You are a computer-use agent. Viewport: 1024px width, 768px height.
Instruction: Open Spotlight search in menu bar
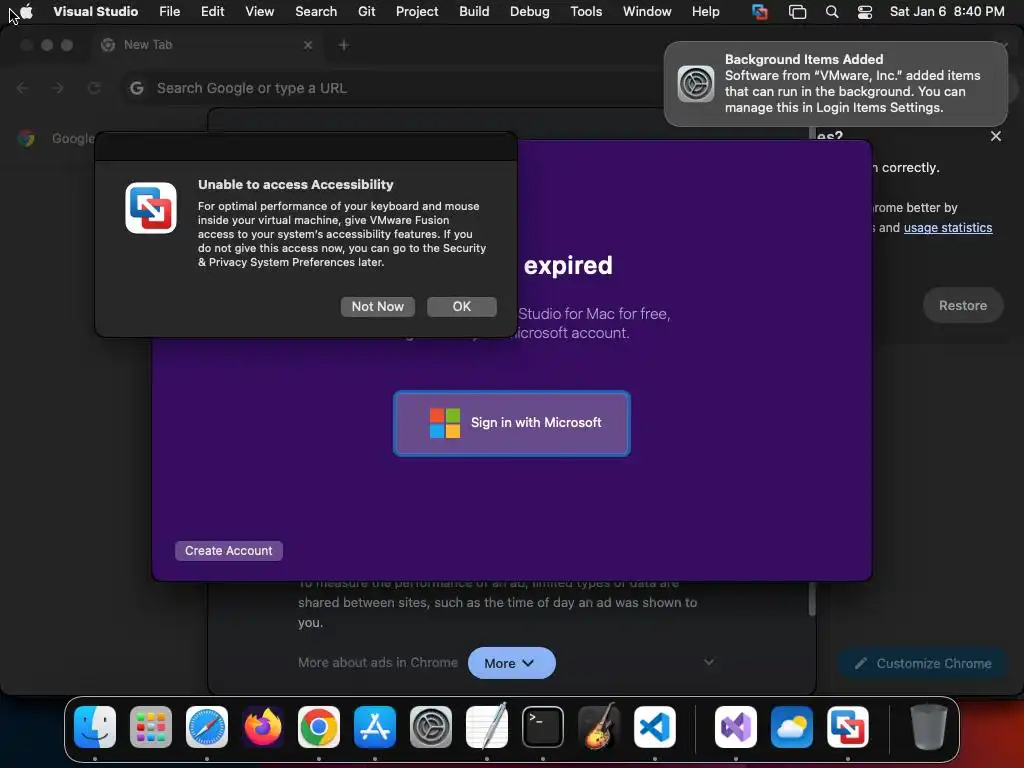coord(831,12)
